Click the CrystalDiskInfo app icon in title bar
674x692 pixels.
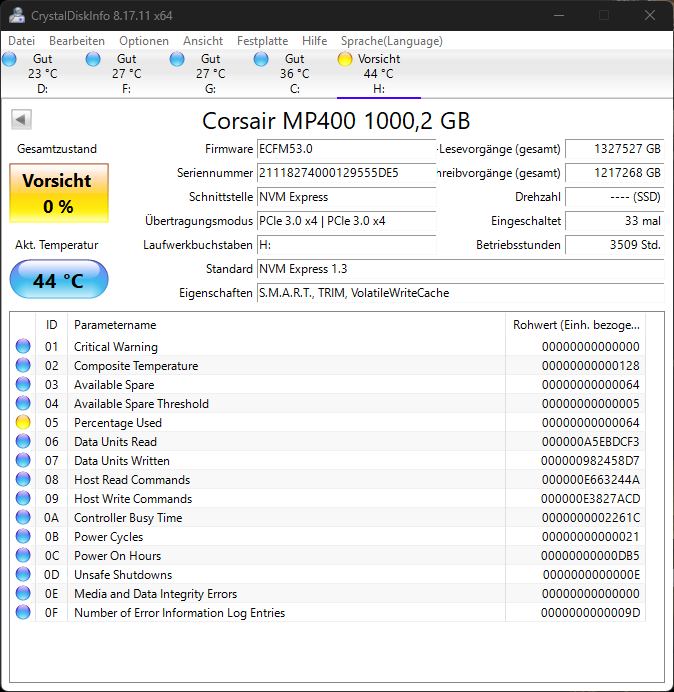click(17, 15)
